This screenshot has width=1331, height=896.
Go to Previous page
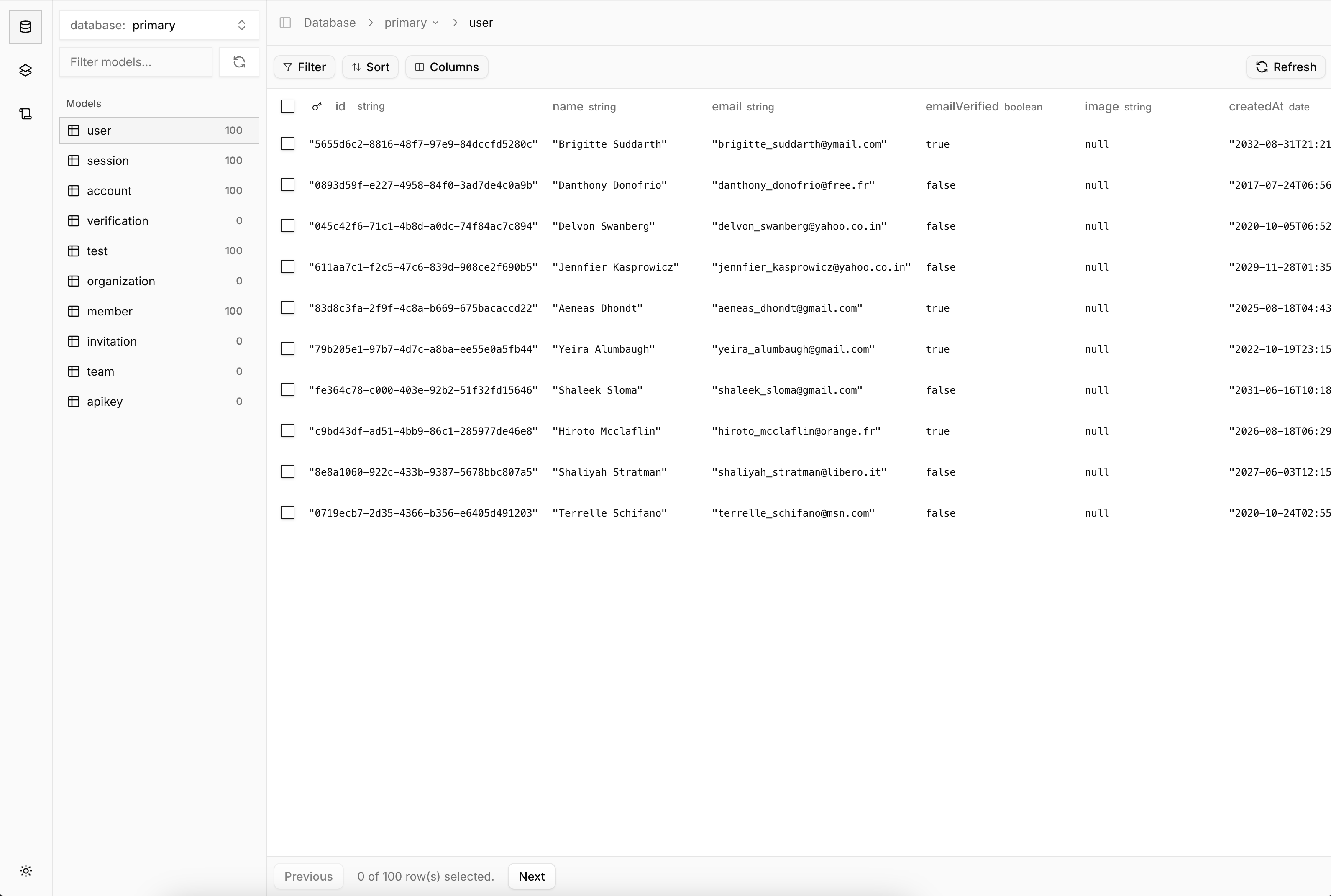point(308,876)
